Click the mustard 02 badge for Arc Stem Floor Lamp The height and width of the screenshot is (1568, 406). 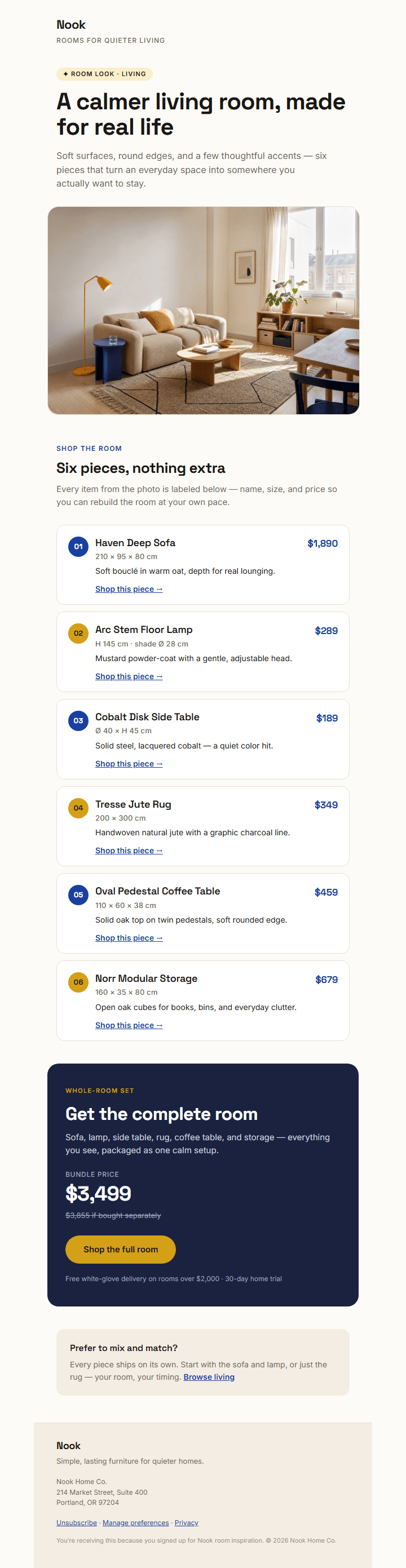coord(78,633)
